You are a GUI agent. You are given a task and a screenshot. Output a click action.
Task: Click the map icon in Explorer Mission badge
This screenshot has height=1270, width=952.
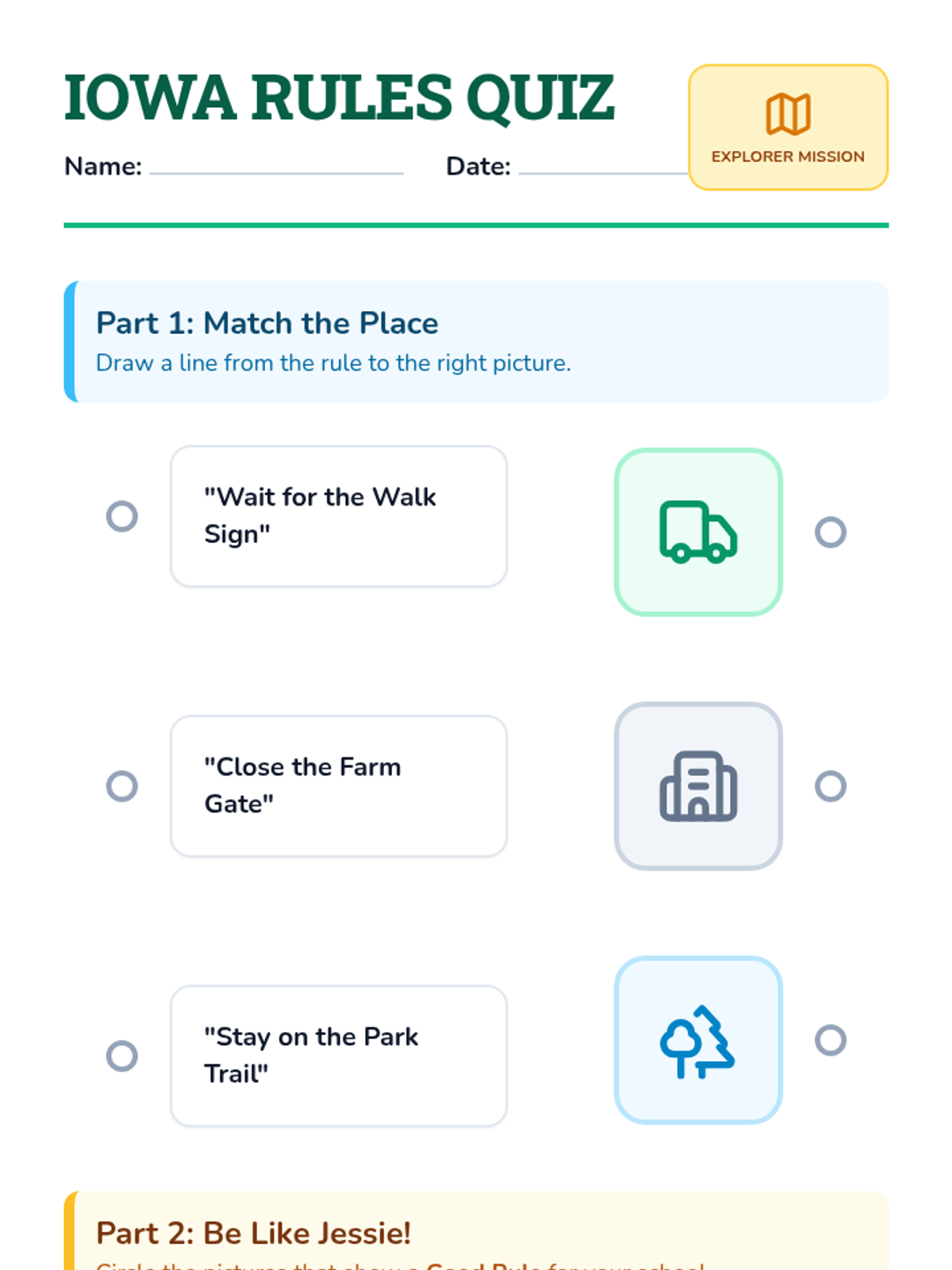coord(788,114)
